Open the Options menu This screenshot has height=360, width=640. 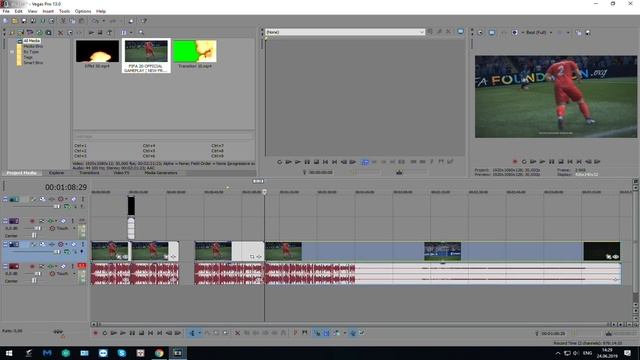(83, 11)
